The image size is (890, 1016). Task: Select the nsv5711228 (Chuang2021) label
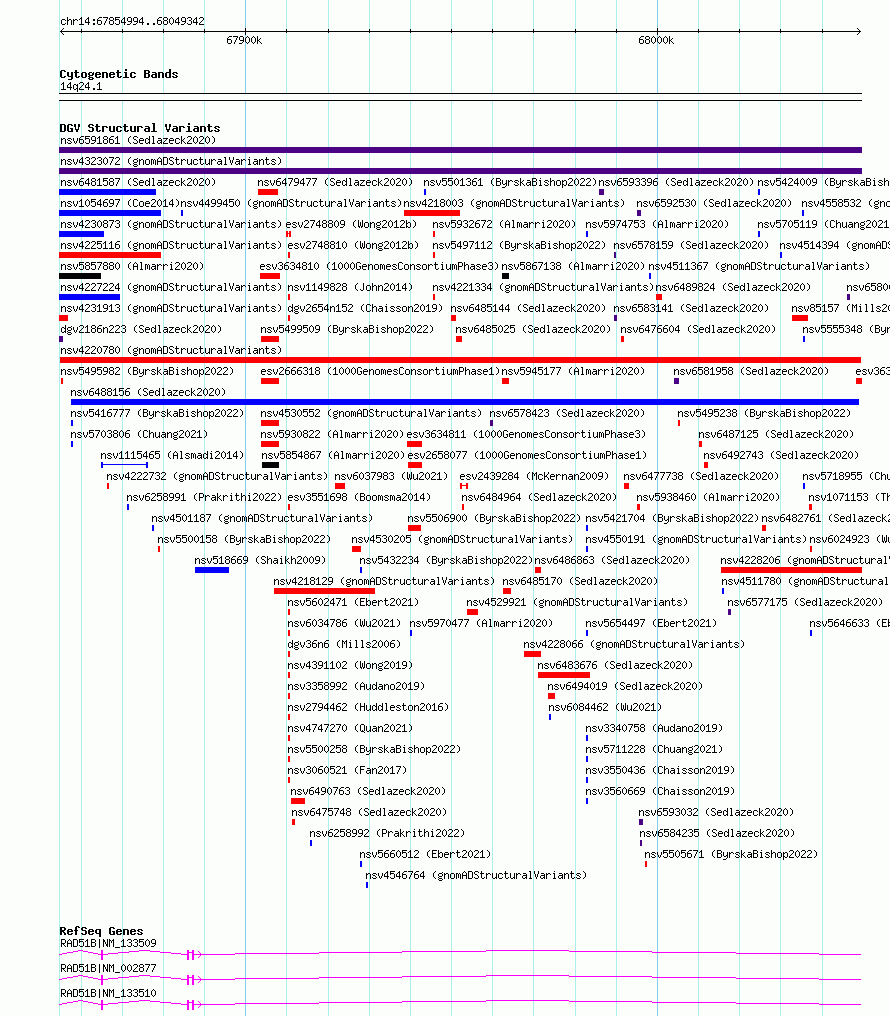tap(654, 750)
